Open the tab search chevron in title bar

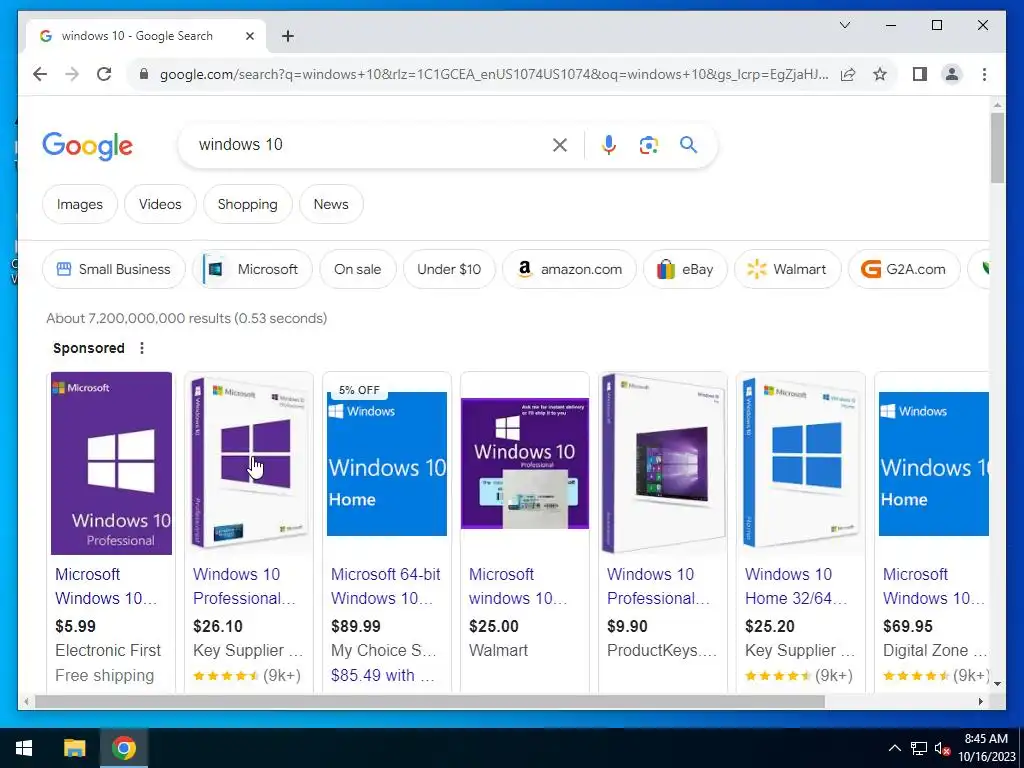point(844,25)
